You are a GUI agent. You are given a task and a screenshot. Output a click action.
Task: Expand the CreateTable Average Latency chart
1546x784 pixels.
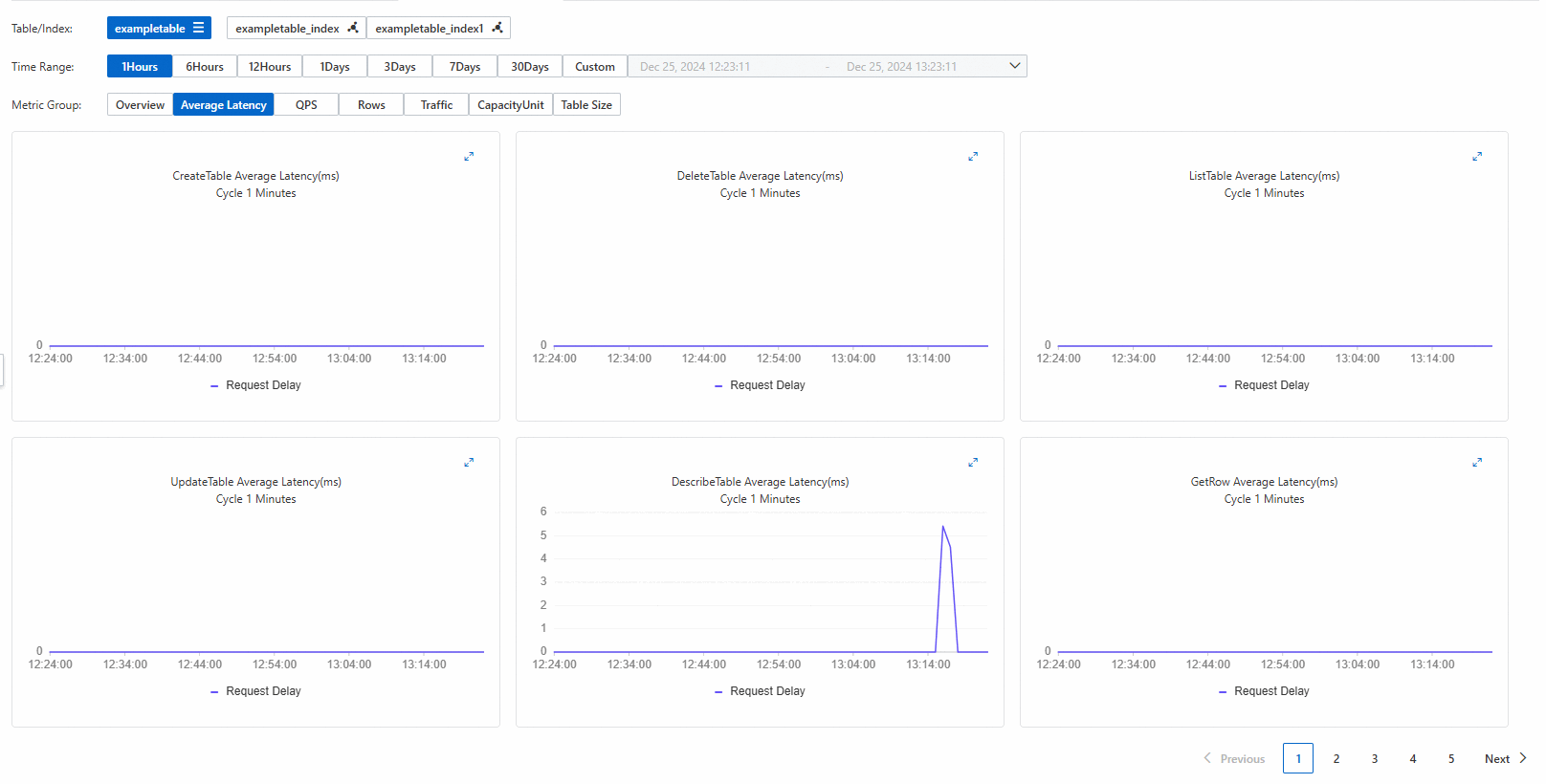pos(469,157)
